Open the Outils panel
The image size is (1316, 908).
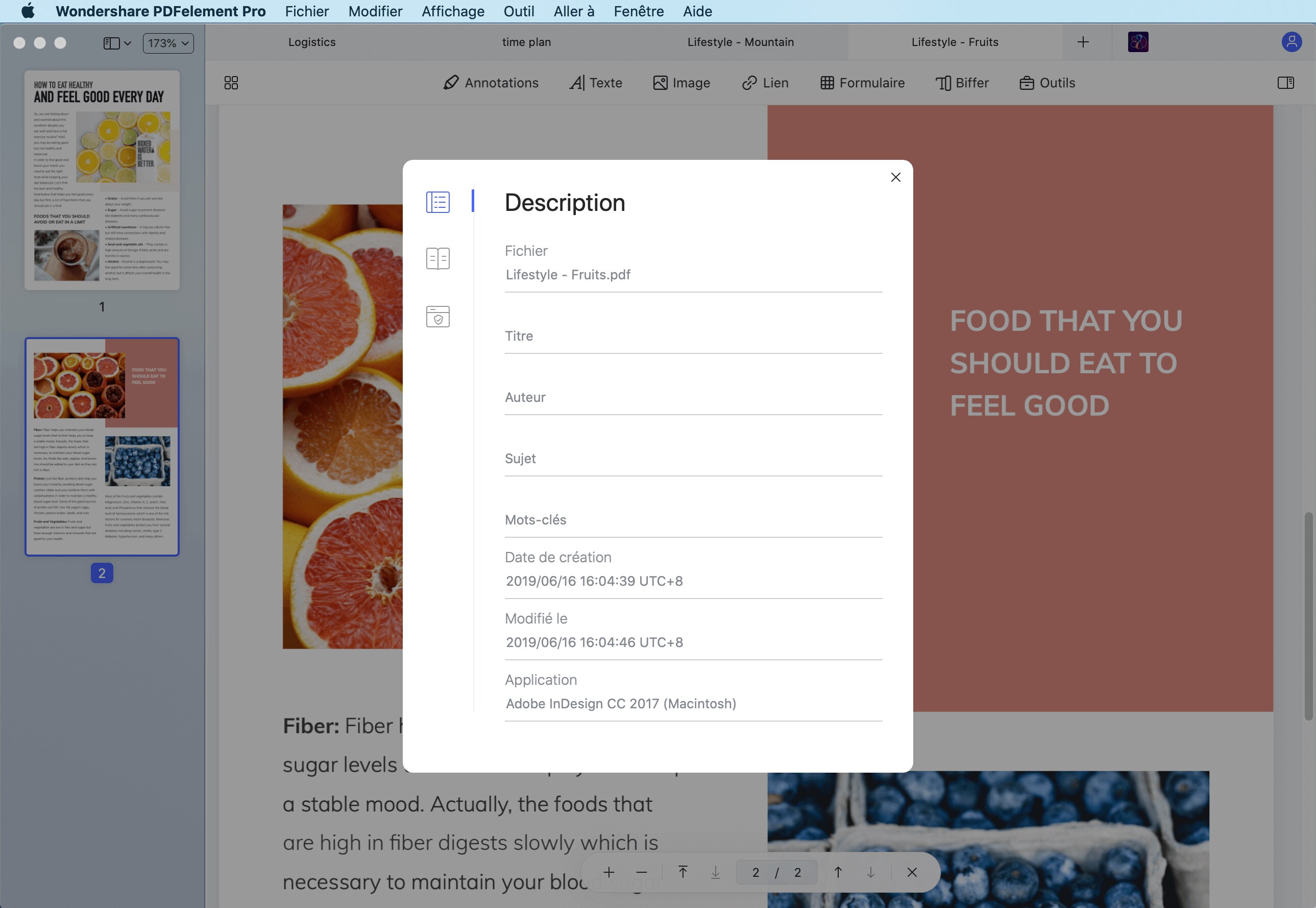point(1046,83)
